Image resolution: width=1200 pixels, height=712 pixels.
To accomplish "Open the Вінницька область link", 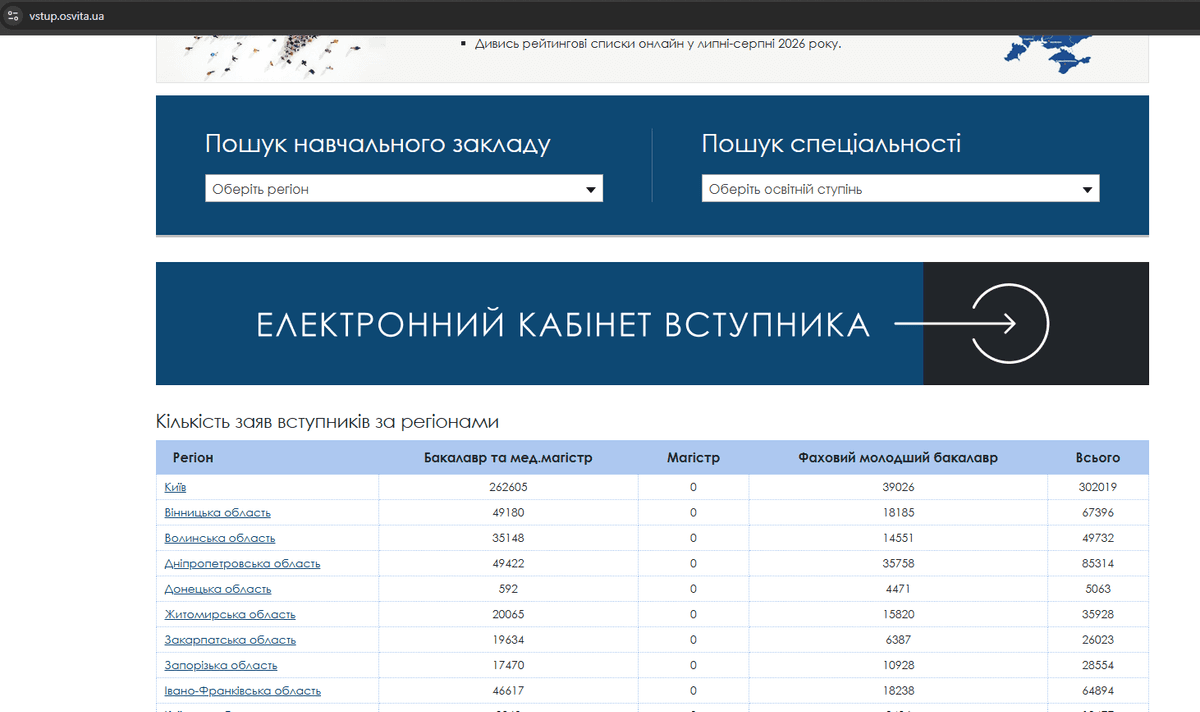I will [x=217, y=512].
